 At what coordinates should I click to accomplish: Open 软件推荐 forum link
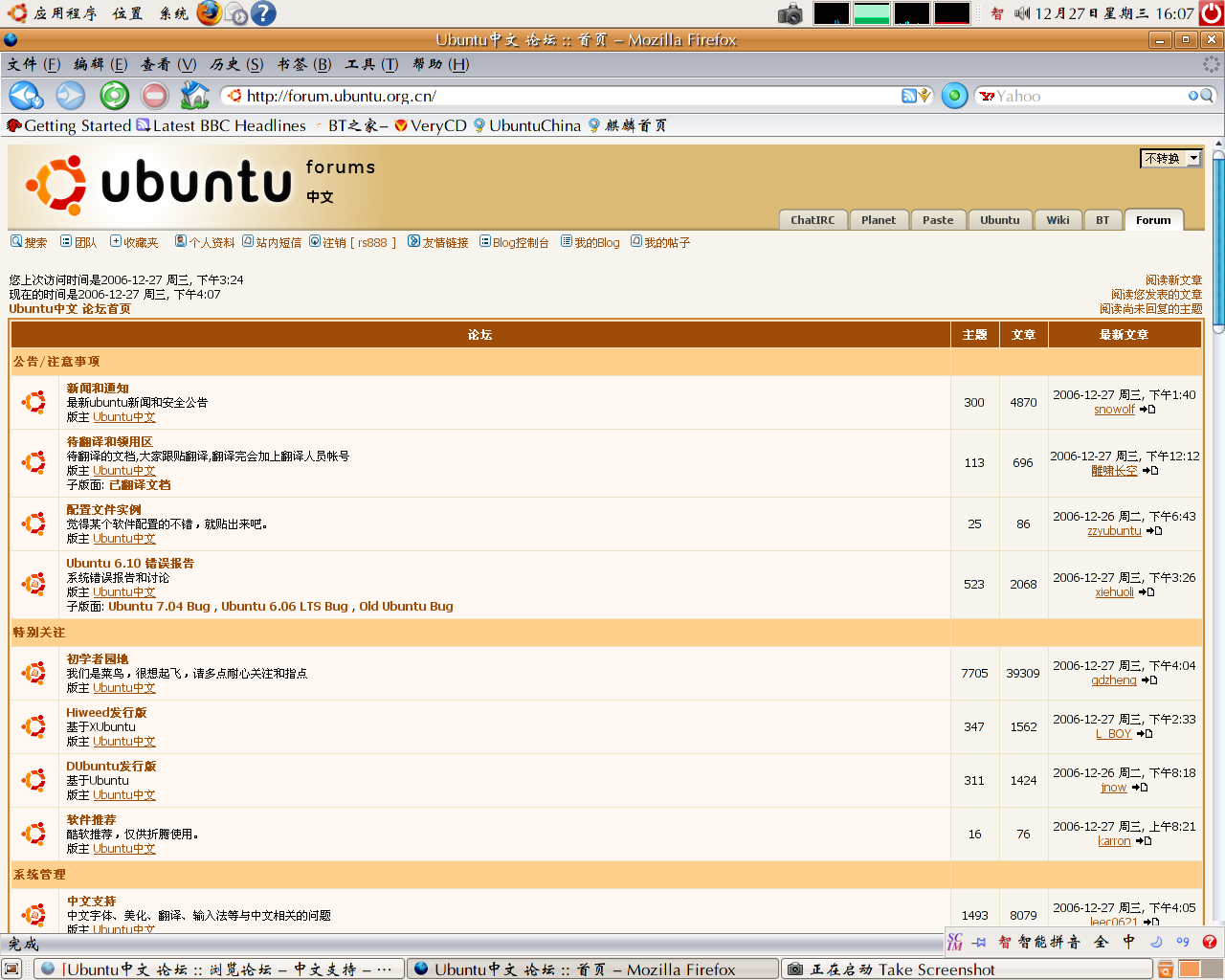click(x=91, y=819)
